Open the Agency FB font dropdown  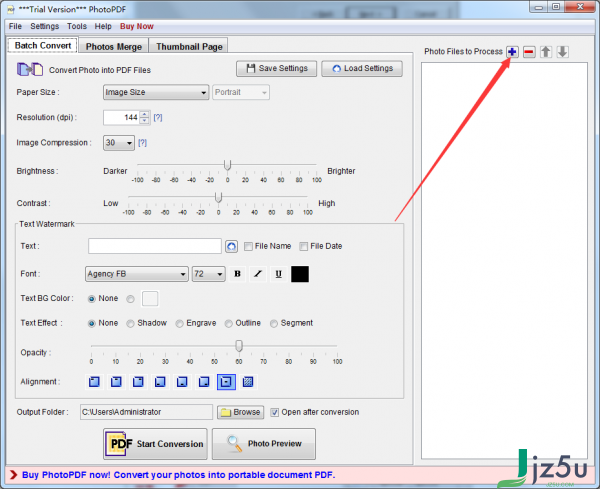[137, 274]
